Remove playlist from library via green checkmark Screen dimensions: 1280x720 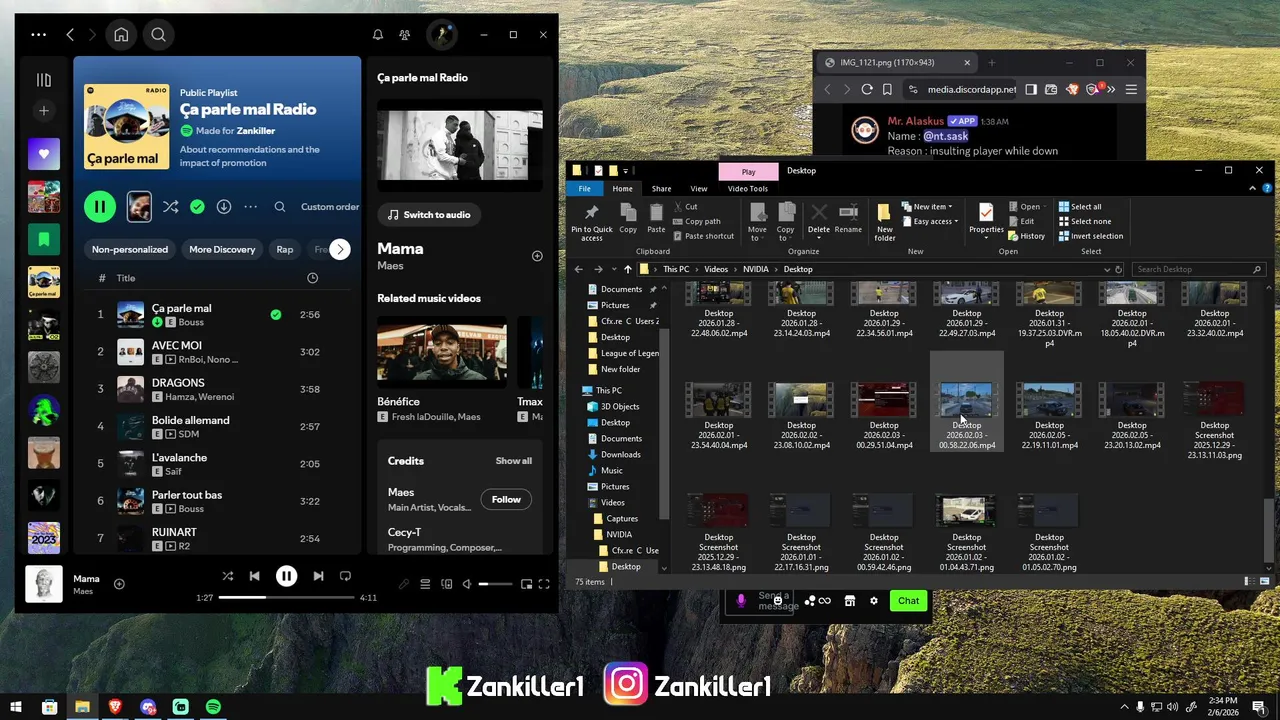pos(197,207)
